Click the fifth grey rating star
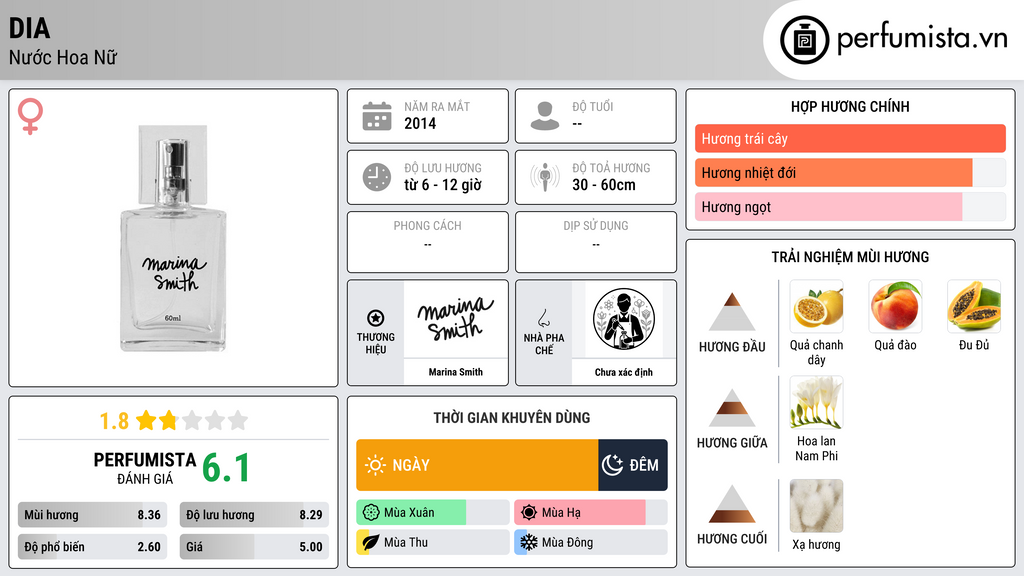 (x=238, y=420)
